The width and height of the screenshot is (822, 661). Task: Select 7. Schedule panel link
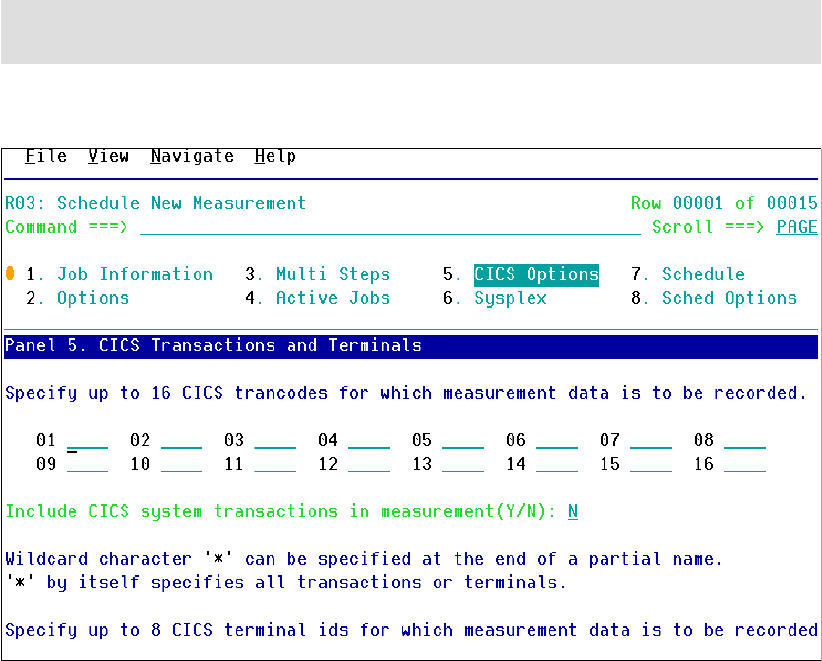(688, 274)
